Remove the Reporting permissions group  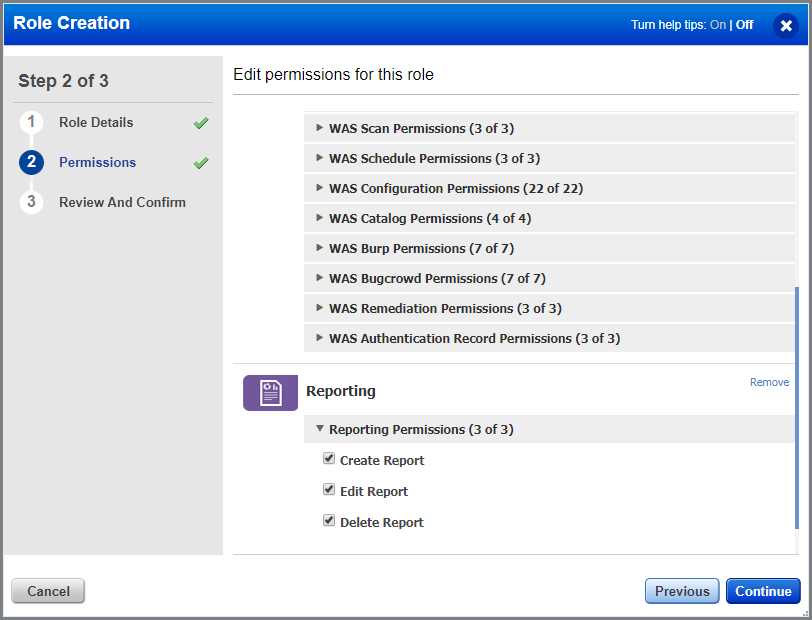(769, 382)
